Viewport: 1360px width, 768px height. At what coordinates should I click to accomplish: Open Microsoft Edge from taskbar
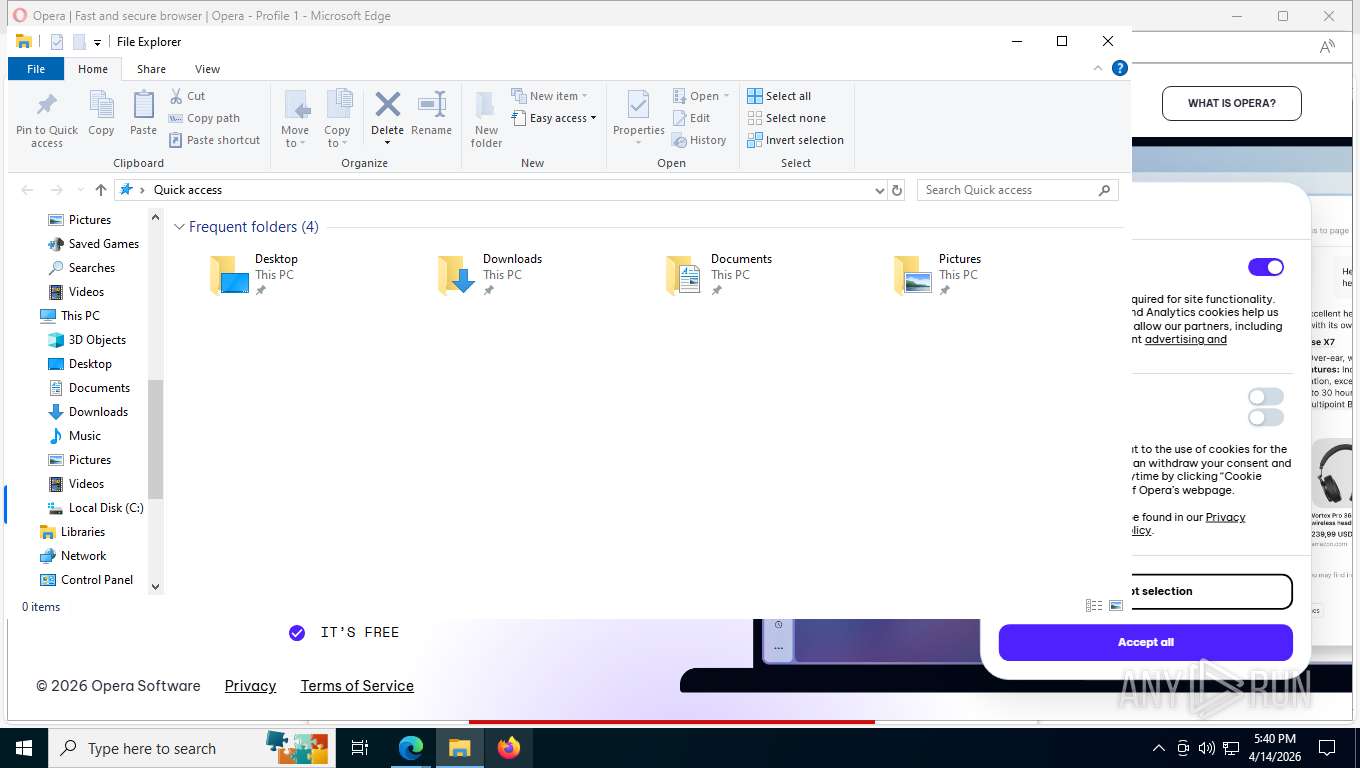[411, 748]
